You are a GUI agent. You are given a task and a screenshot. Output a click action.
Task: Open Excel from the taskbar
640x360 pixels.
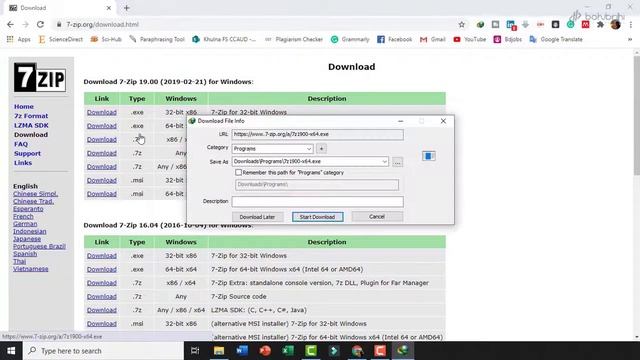tap(288, 351)
